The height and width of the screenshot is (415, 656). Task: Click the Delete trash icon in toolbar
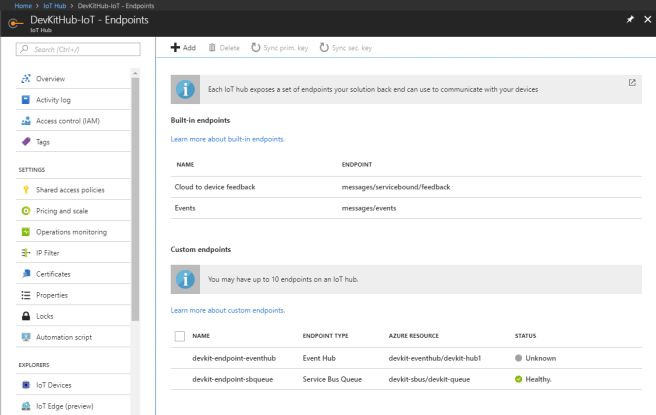pos(212,47)
